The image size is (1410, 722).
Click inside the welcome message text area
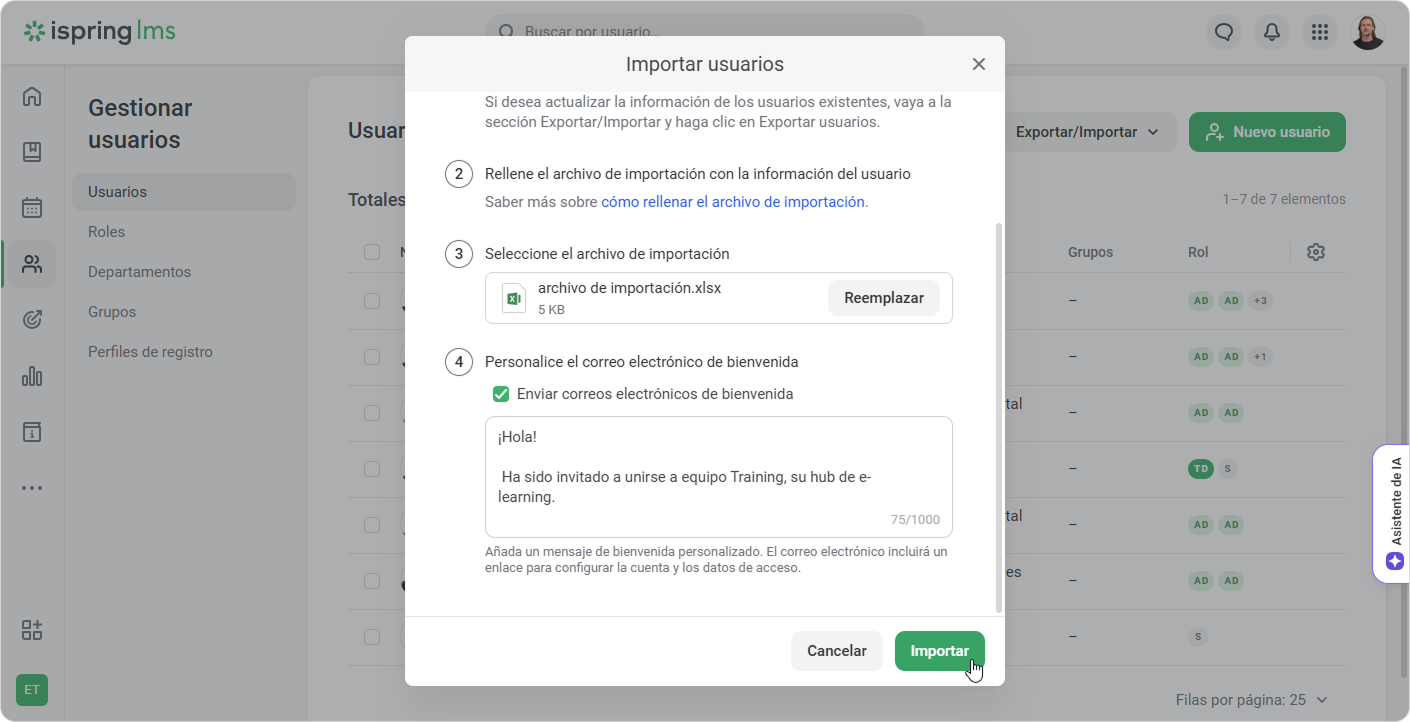coord(718,477)
